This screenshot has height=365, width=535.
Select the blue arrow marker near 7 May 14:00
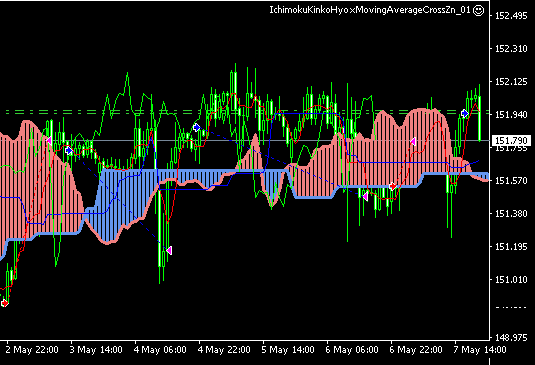coord(464,114)
